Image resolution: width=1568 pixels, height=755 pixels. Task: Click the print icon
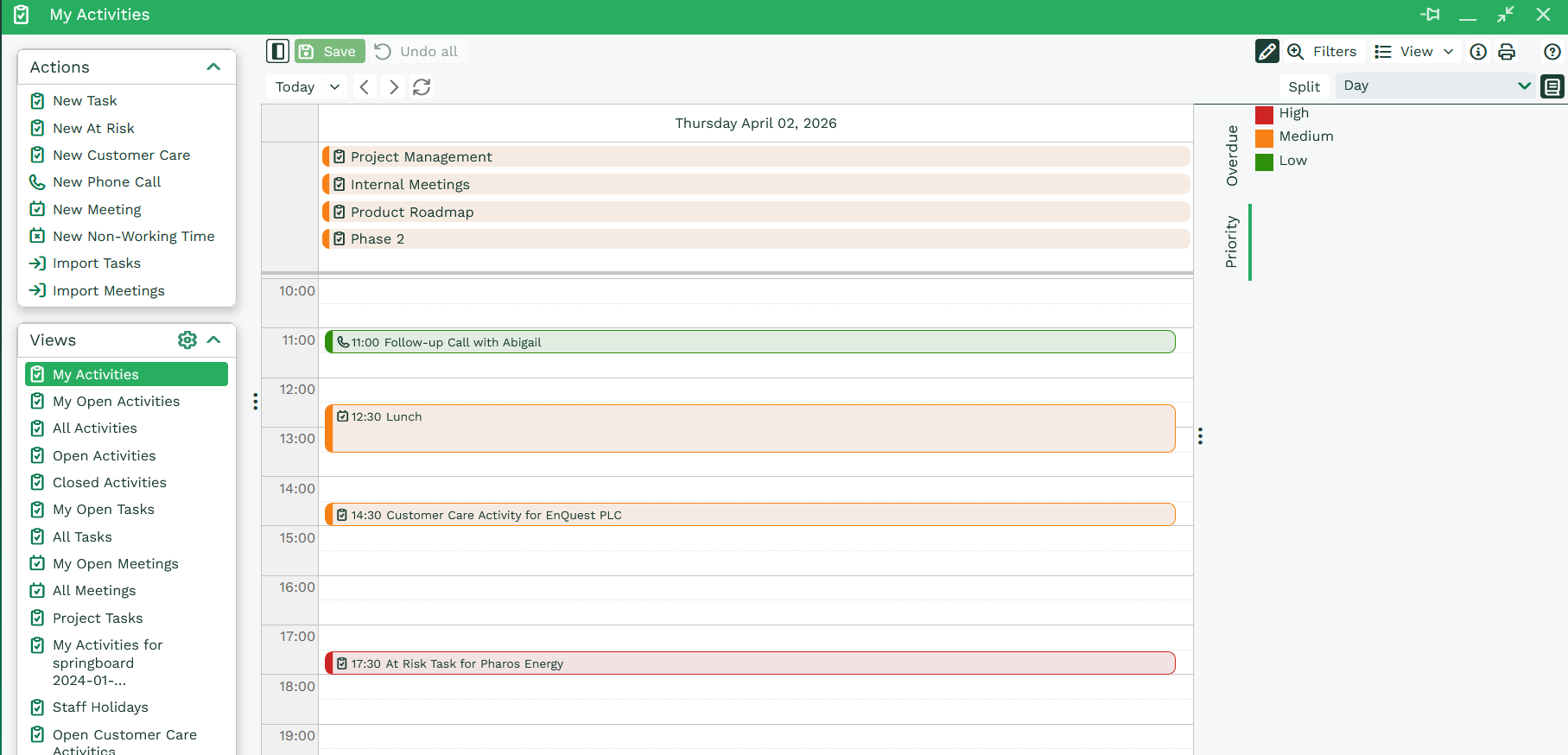pyautogui.click(x=1507, y=52)
